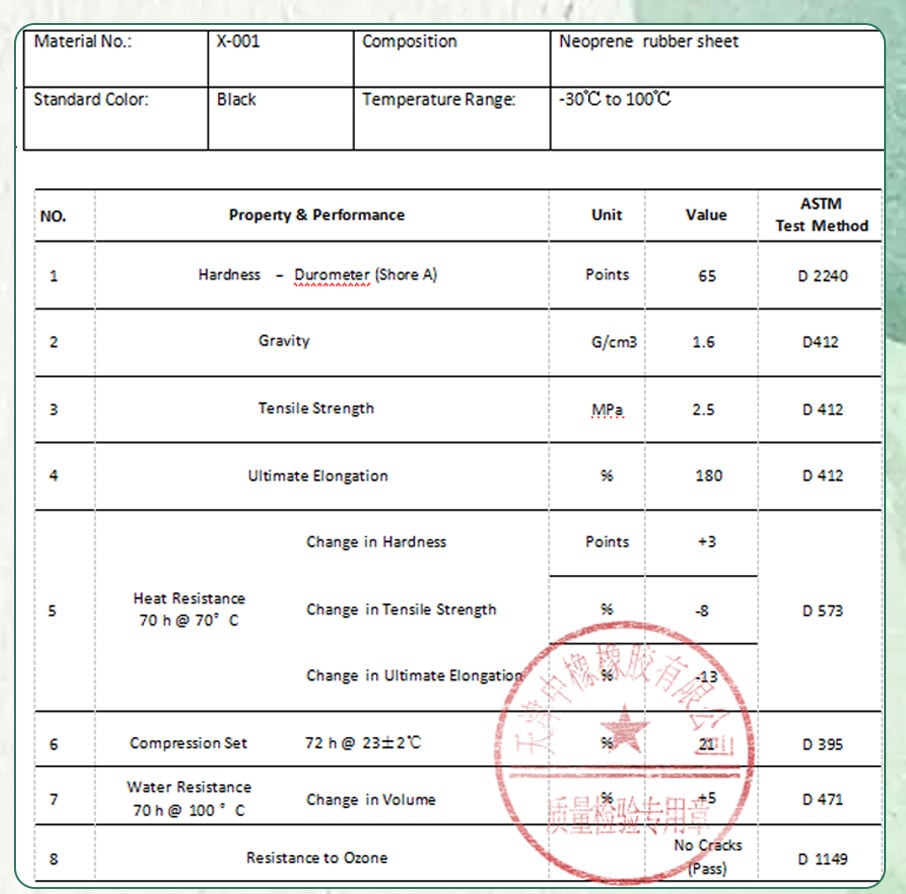The image size is (906, 894).
Task: Select the test method 'D 395'
Action: coord(823,744)
